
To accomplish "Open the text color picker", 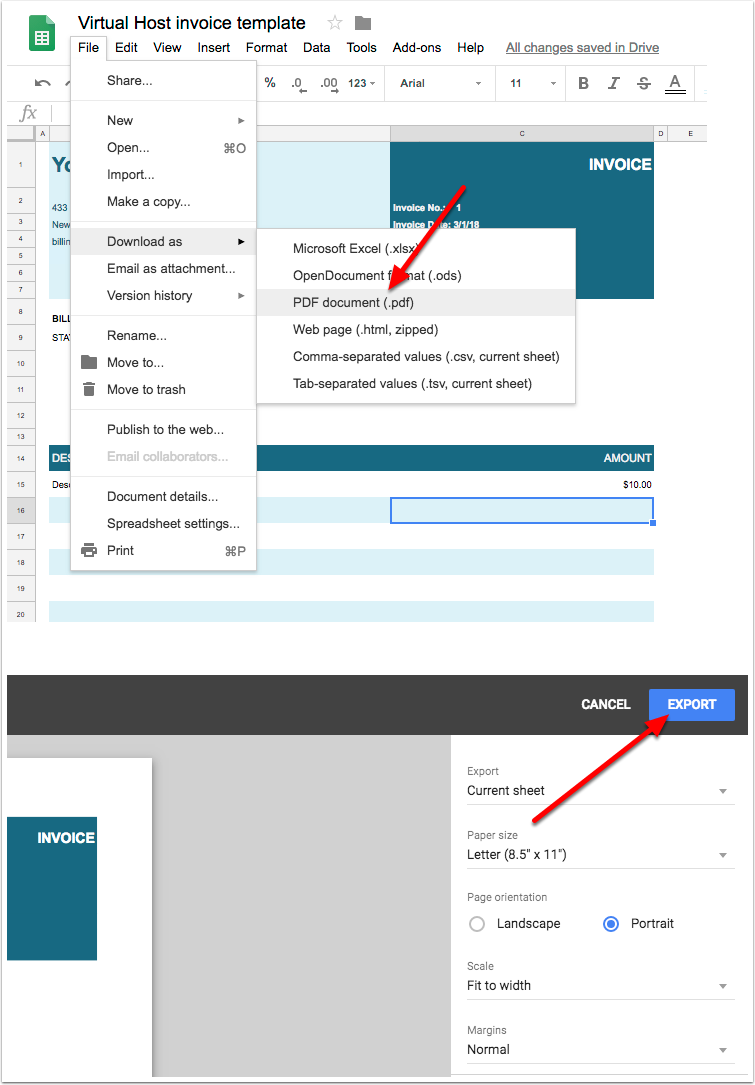I will [675, 84].
